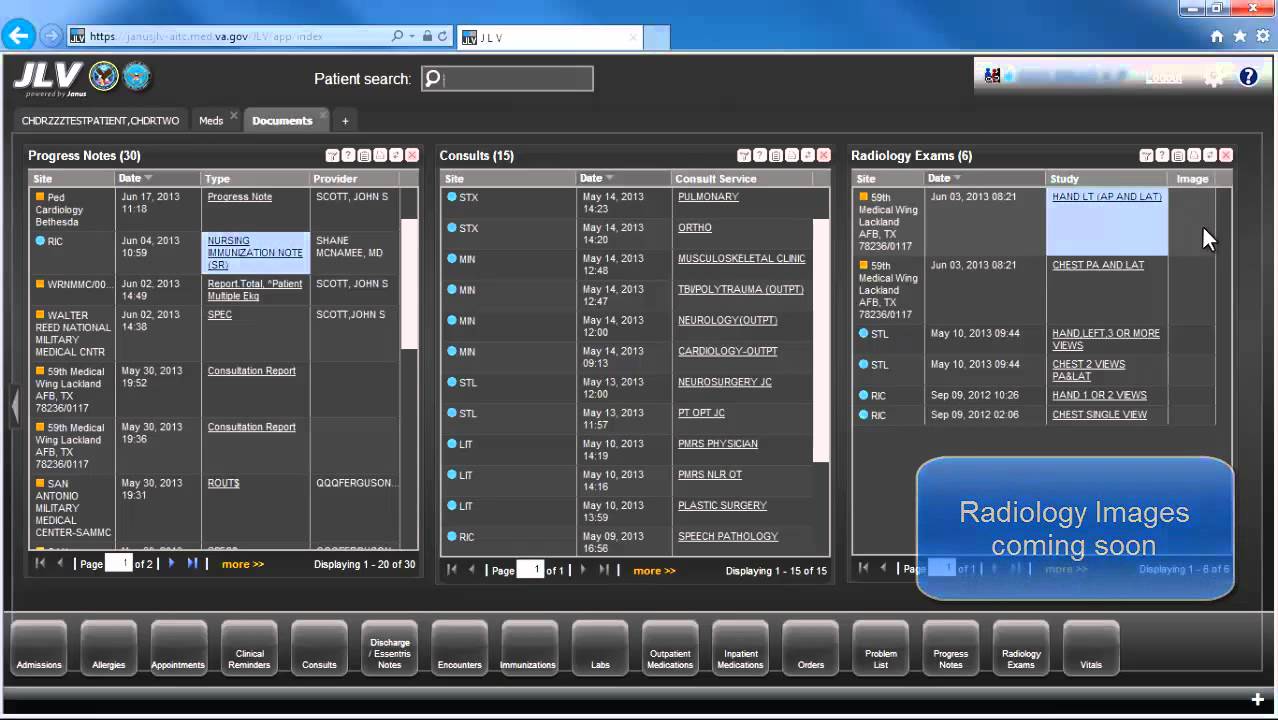Open the Vitals widget from the tray
The image size is (1278, 720).
1091,647
